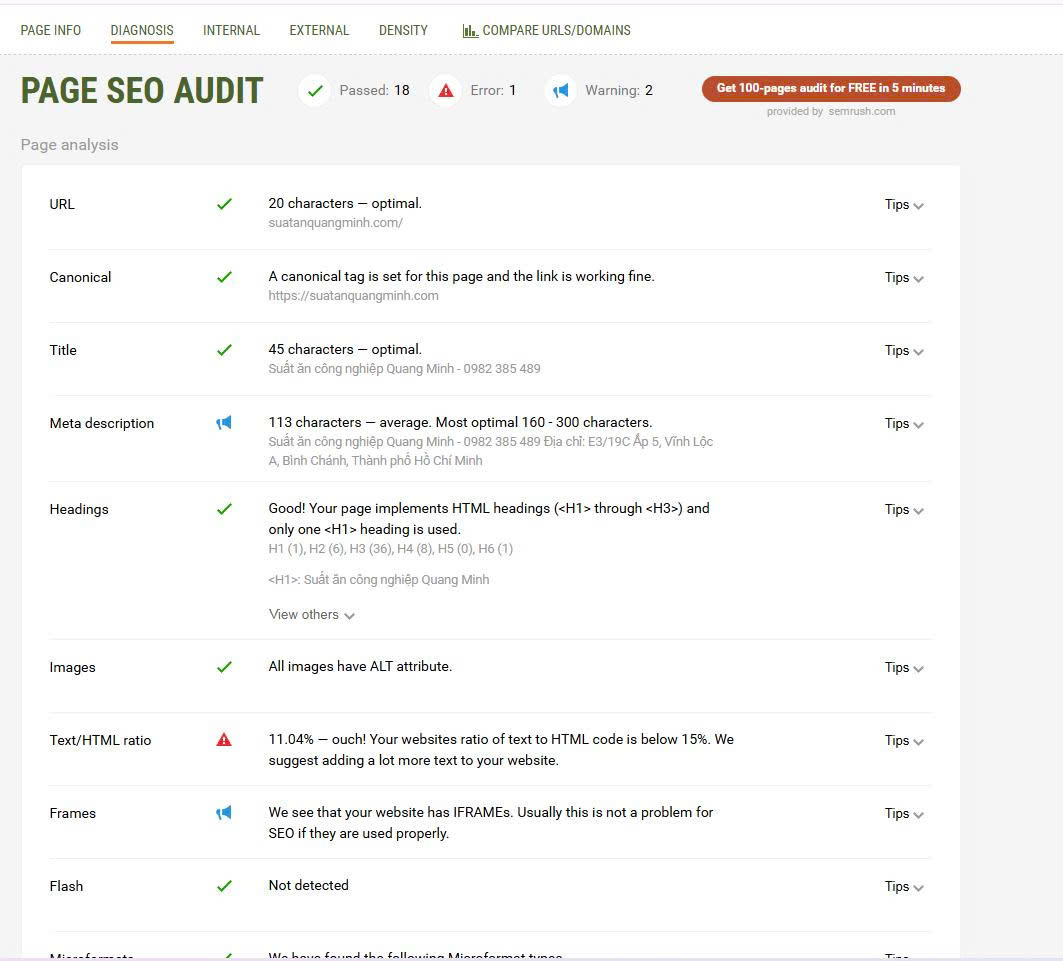Click the green check icon in Canonical row
1063x961 pixels.
[x=224, y=277]
